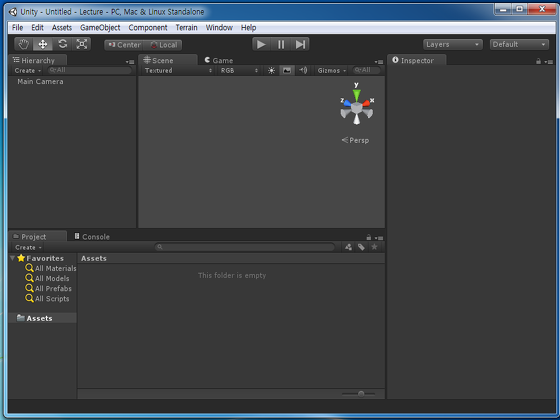Toggle the Inspector lock icon
Screen dimensions: 560x420
click(538, 61)
